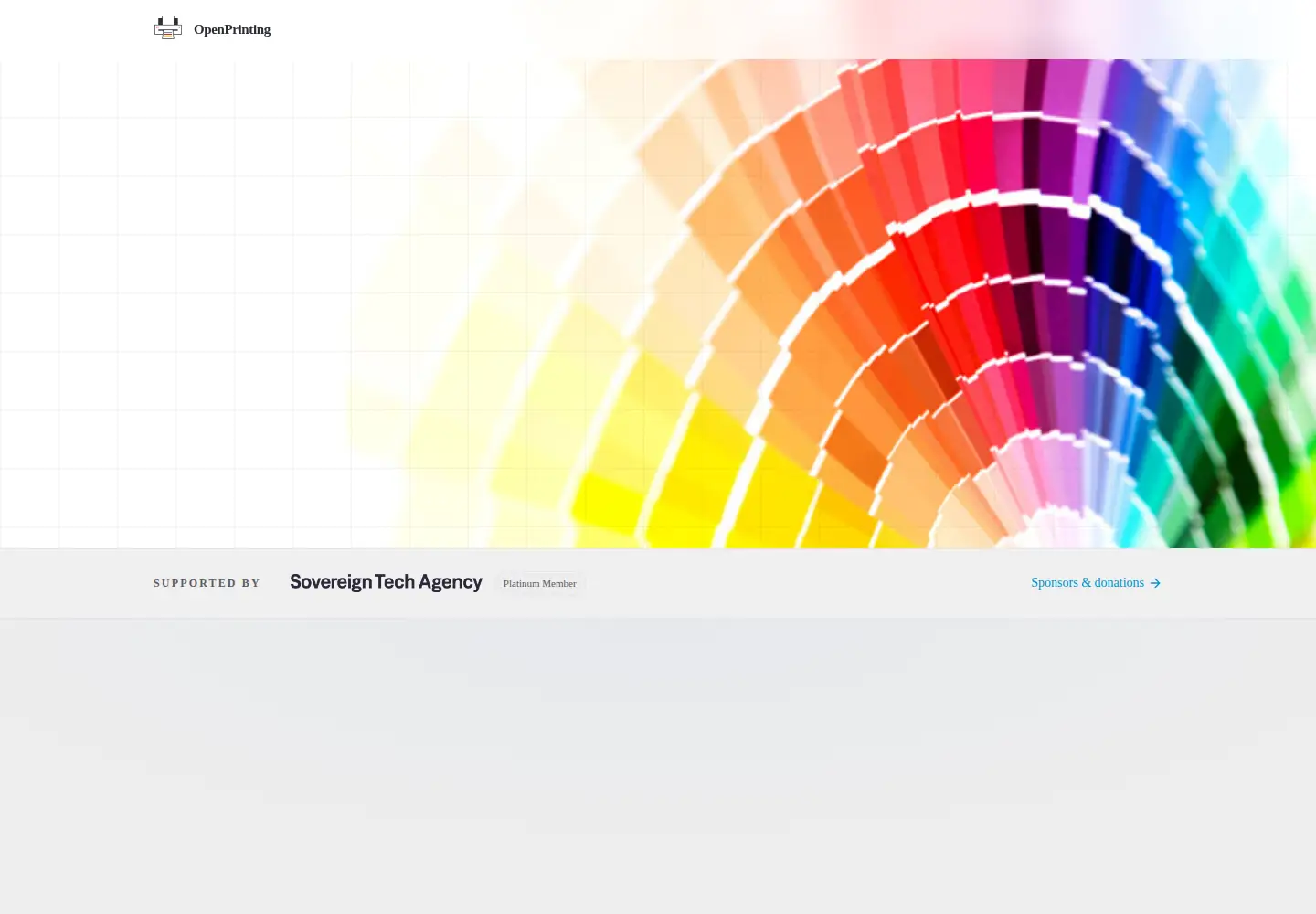Screen dimensions: 1316x914
Task: Open the Sponsors & donations link
Action: pos(1096,582)
